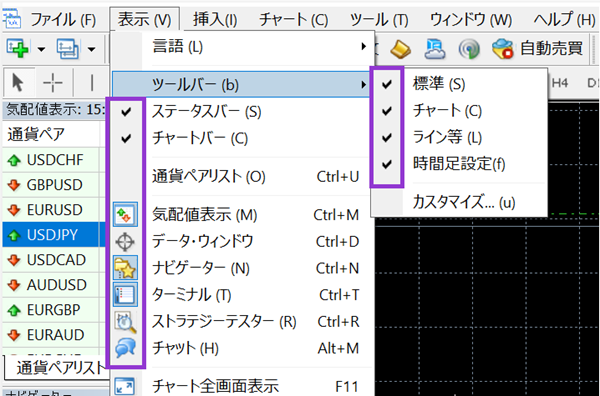This screenshot has height=396, width=600.
Task: Click the チャート全画面表示 fullscreen icon
Action: tap(125, 386)
